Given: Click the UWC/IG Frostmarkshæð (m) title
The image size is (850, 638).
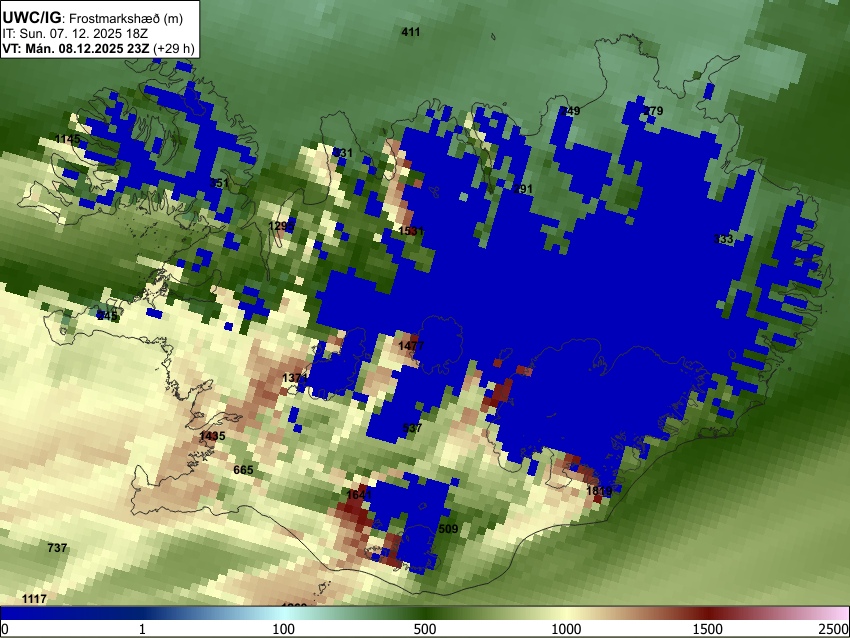Looking at the screenshot, I should (x=93, y=18).
